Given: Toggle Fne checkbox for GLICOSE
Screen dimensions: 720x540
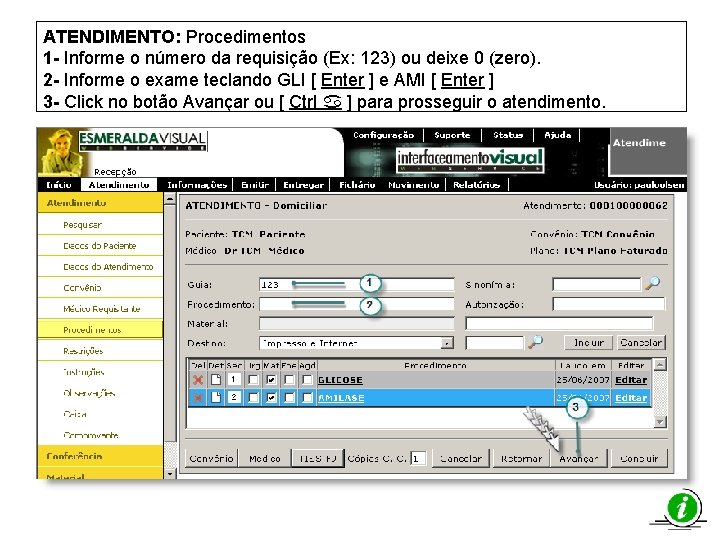Looking at the screenshot, I should click(289, 380).
